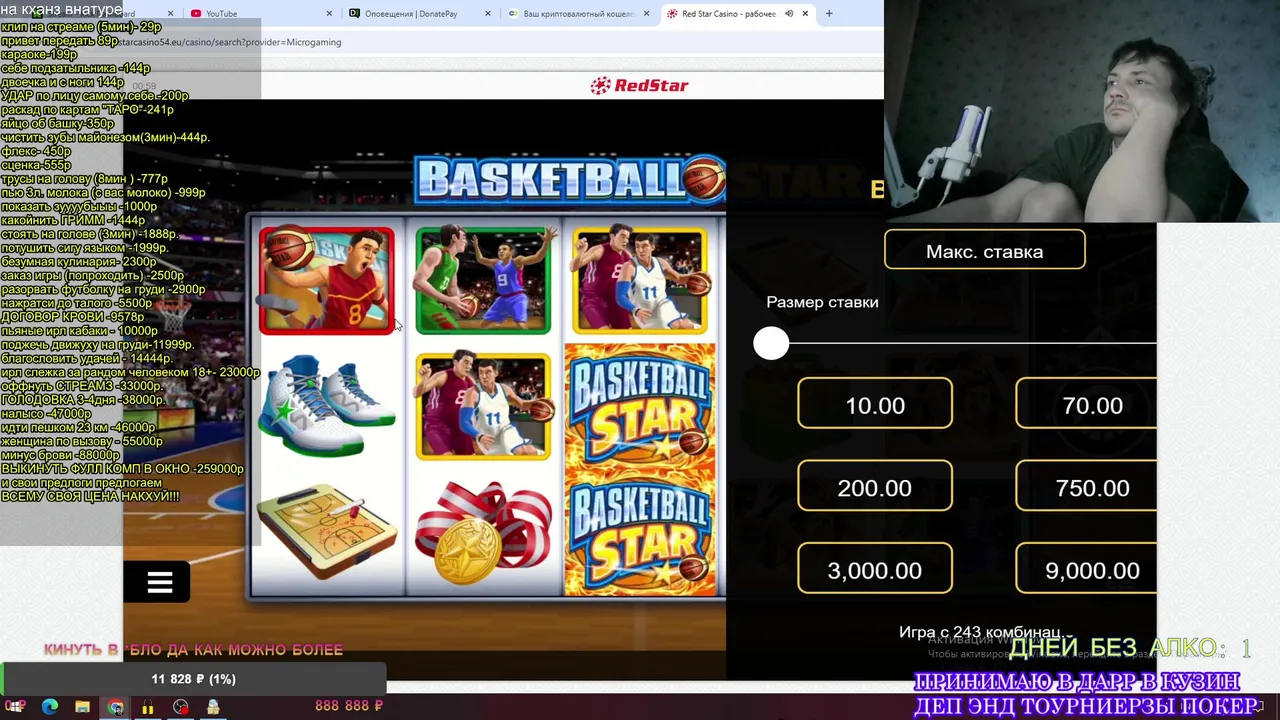Viewport: 1280px width, 720px height.
Task: Click the '888 888 ₽' text on taskbar
Action: pos(349,706)
